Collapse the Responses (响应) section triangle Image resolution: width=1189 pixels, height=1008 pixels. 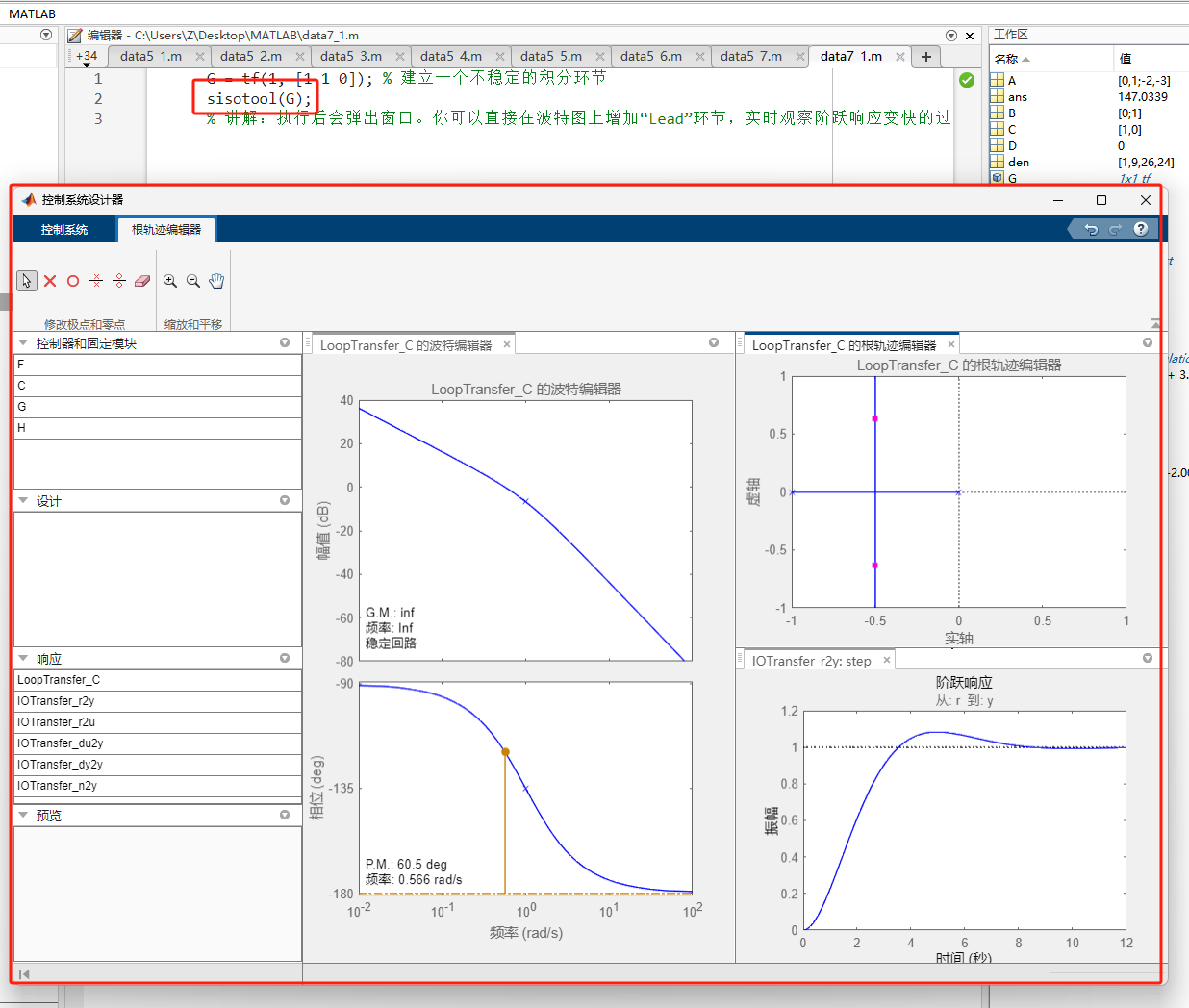pos(23,658)
